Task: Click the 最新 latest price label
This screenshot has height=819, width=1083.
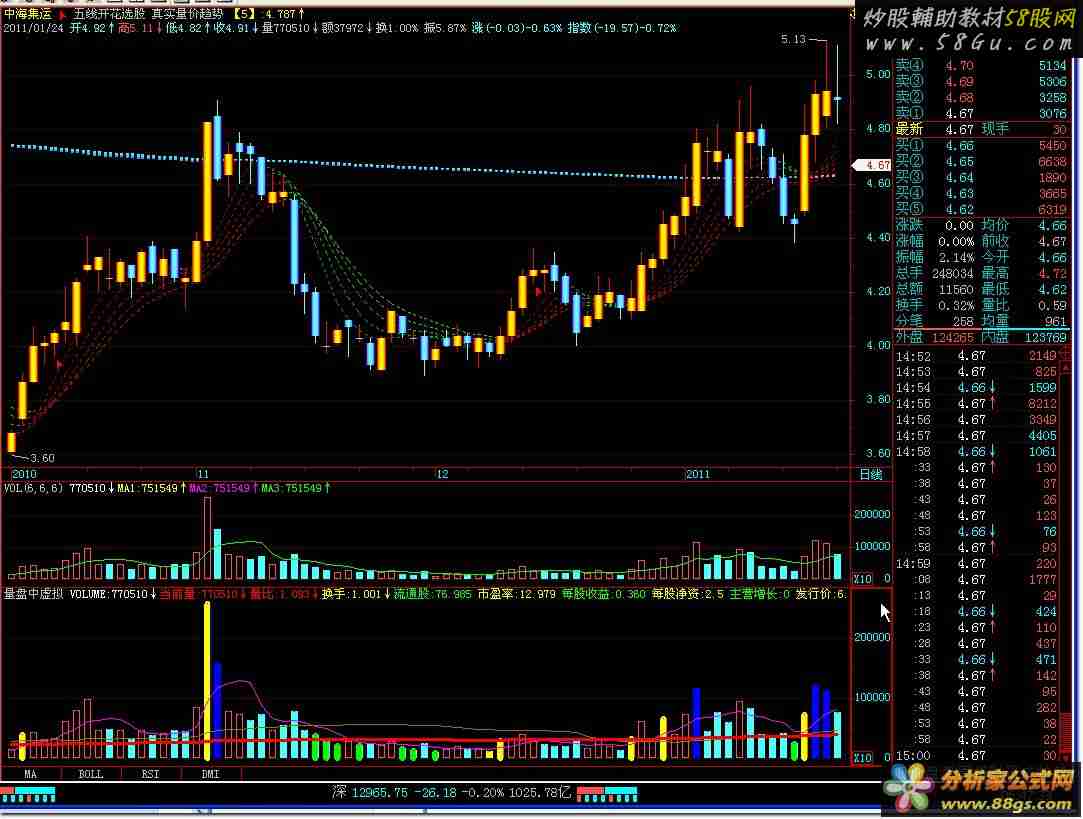Action: [x=909, y=129]
